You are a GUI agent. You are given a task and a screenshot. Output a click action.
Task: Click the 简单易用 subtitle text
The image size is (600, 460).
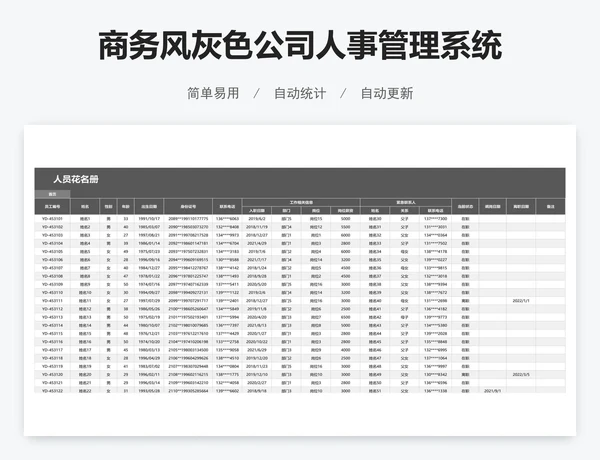(x=213, y=93)
